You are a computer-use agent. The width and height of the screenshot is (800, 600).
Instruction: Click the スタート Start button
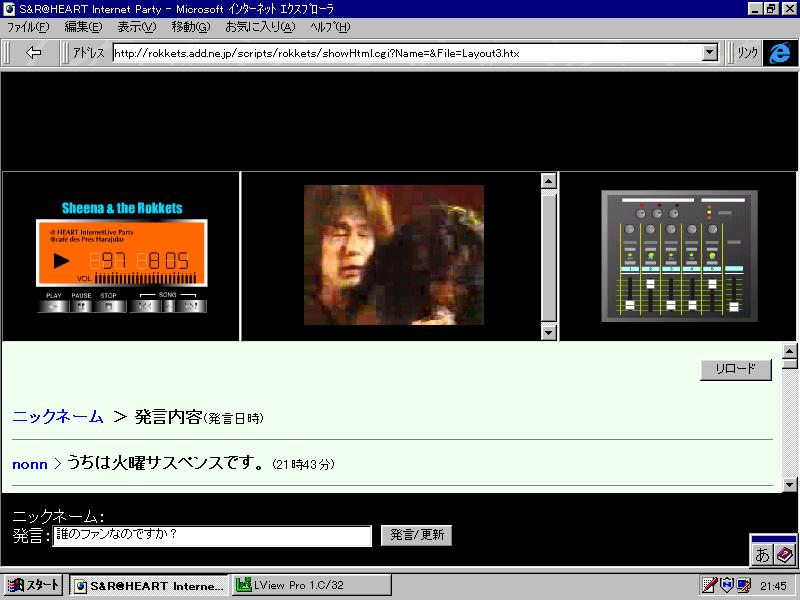pos(34,585)
